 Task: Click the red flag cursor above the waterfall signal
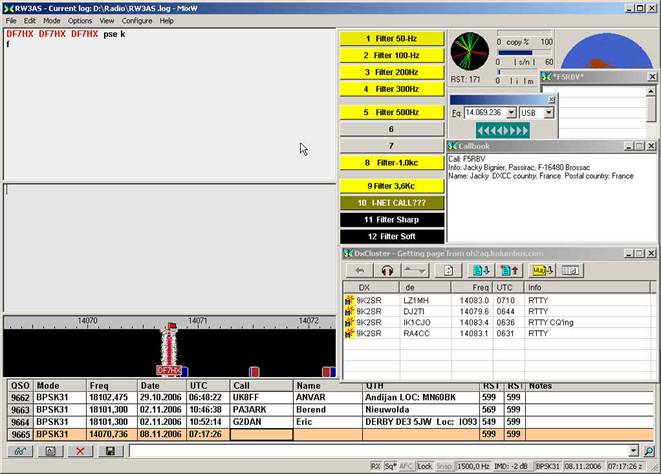[171, 326]
